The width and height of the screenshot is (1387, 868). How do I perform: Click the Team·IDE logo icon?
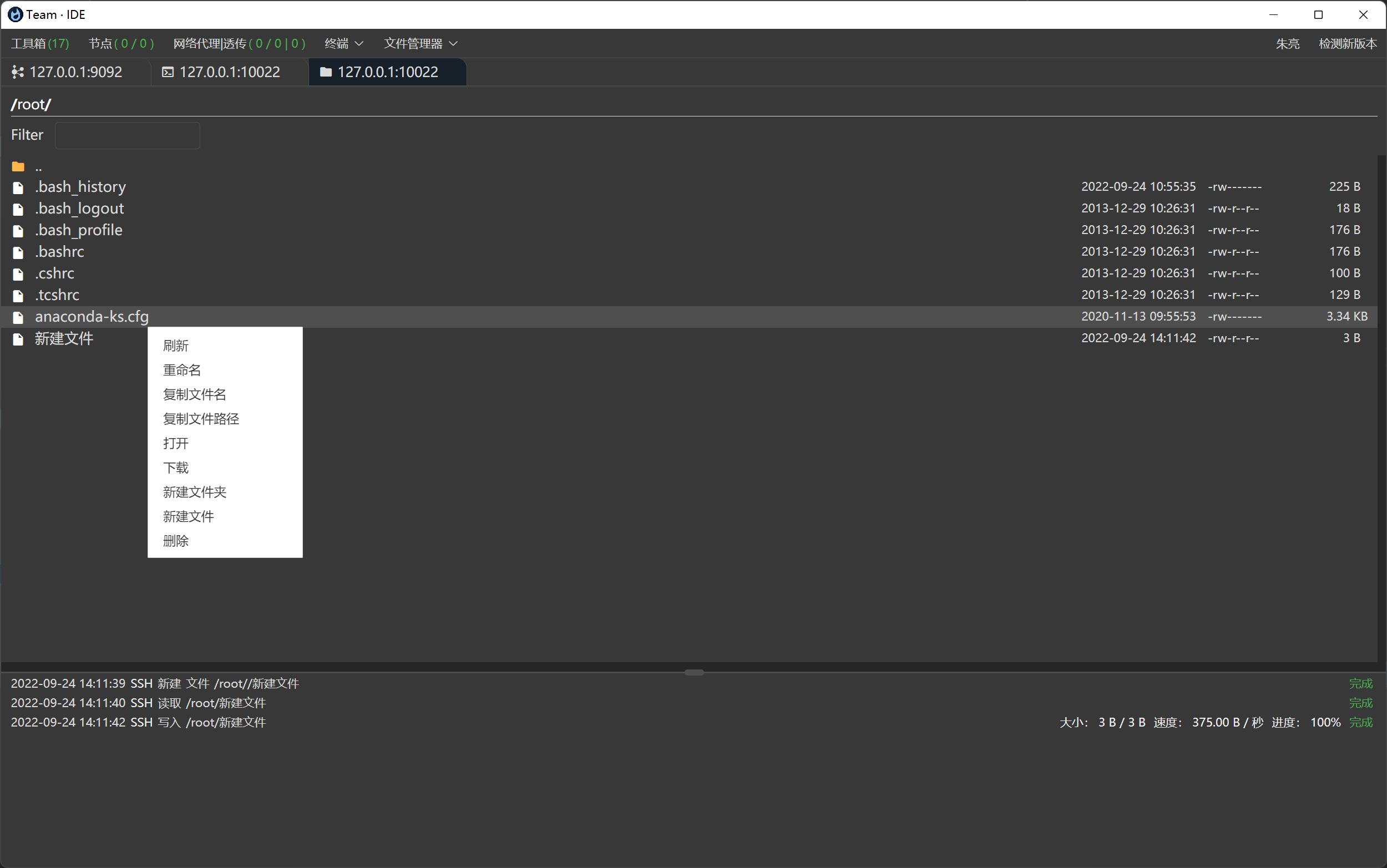[16, 14]
